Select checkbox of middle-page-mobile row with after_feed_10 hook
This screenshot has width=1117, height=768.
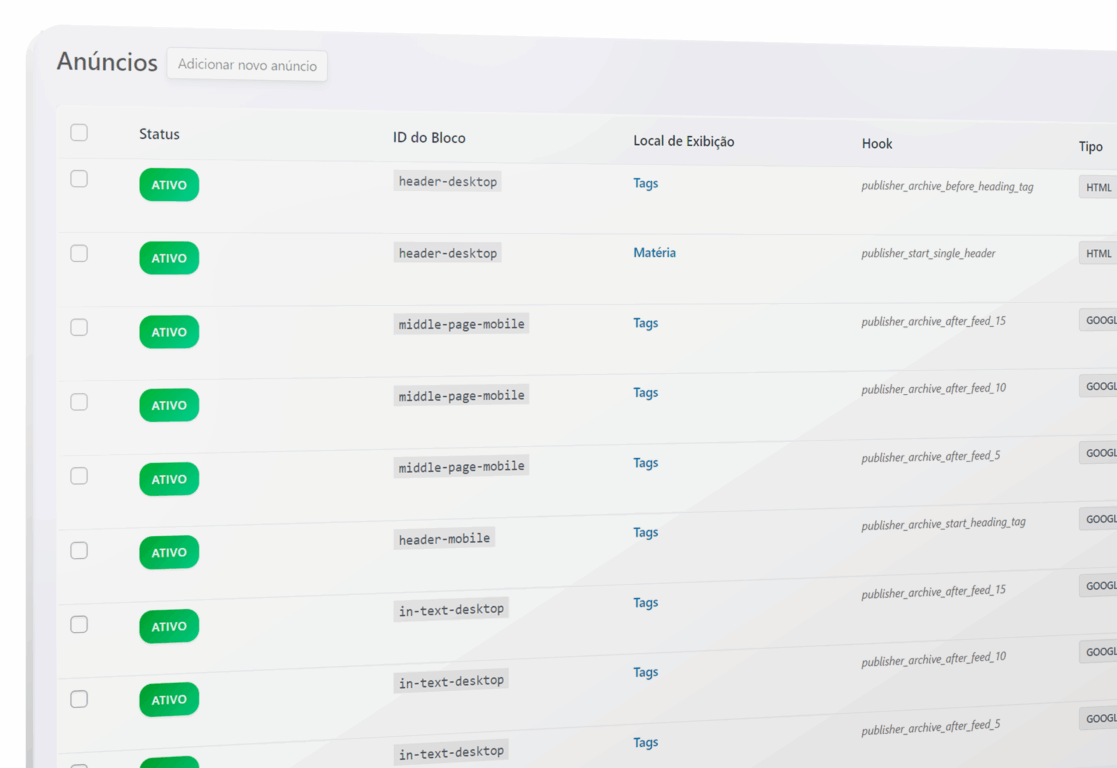79,403
